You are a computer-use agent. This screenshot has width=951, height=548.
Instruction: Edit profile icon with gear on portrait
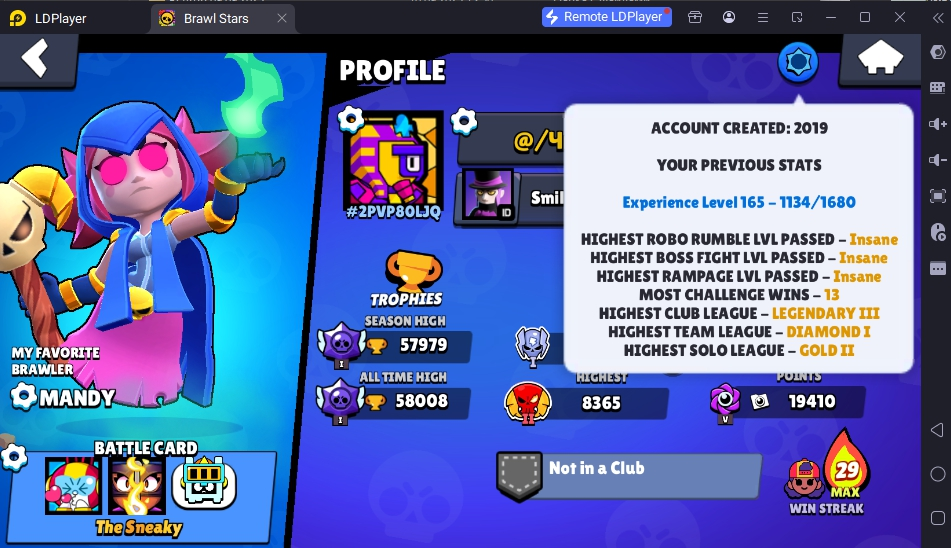pos(351,119)
